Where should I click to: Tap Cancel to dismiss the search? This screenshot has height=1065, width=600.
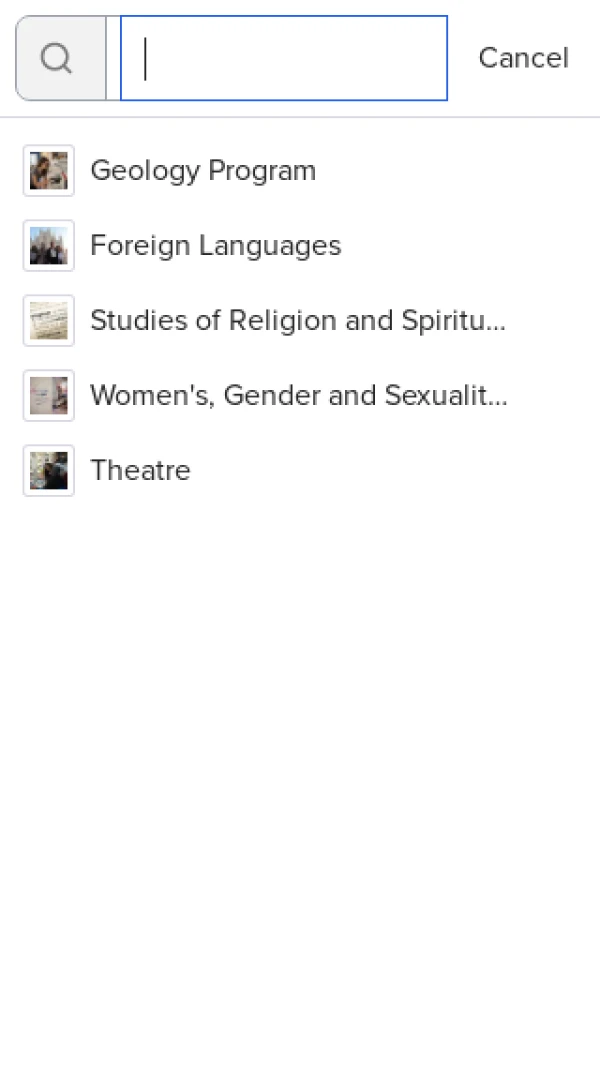click(523, 57)
